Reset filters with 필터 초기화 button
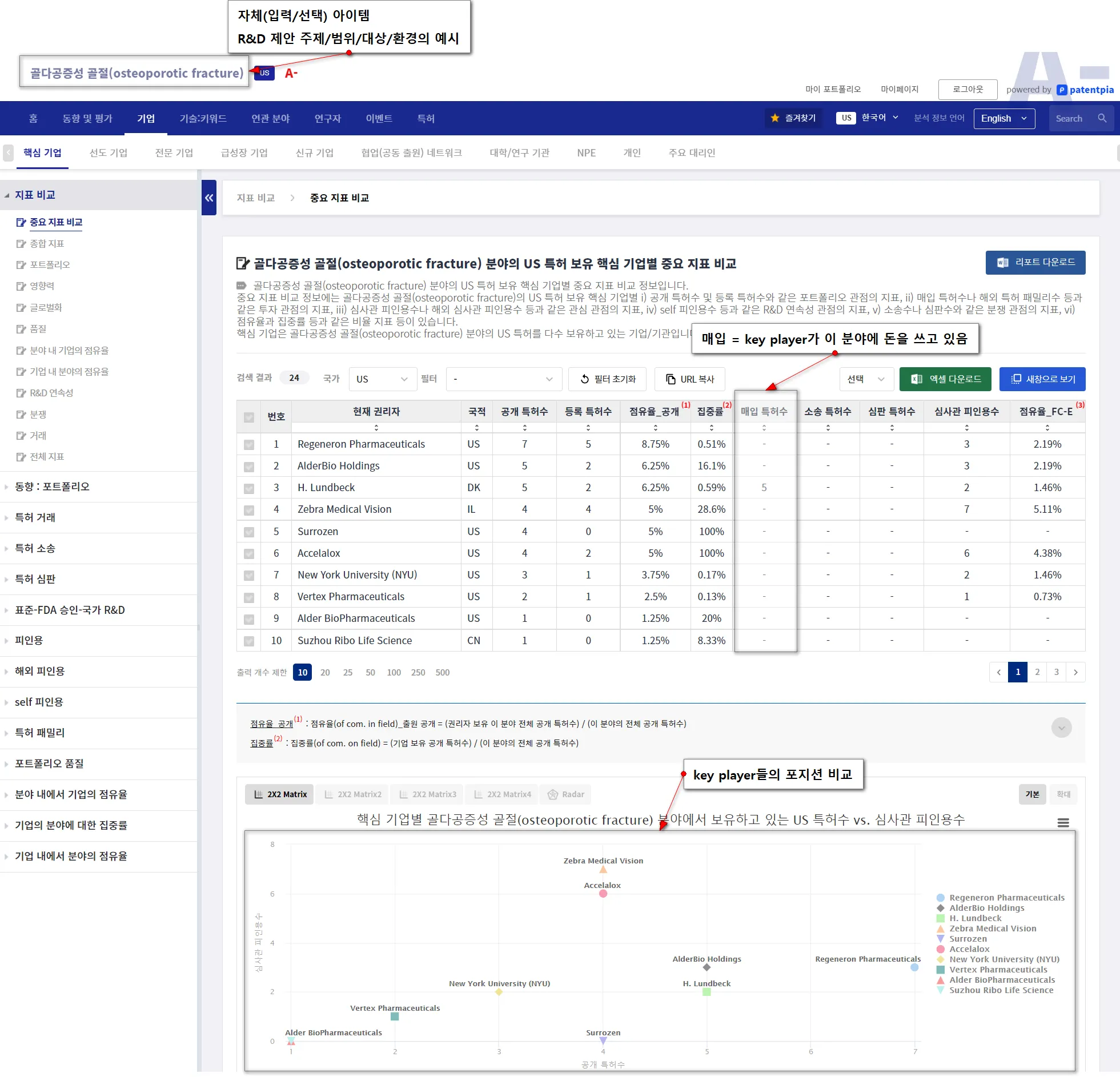 pos(608,379)
